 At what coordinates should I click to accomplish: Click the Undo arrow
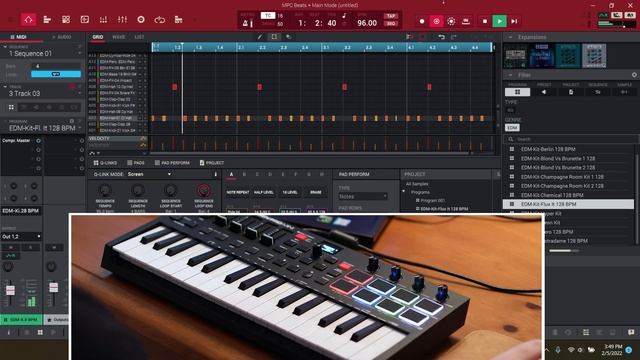(x=441, y=37)
